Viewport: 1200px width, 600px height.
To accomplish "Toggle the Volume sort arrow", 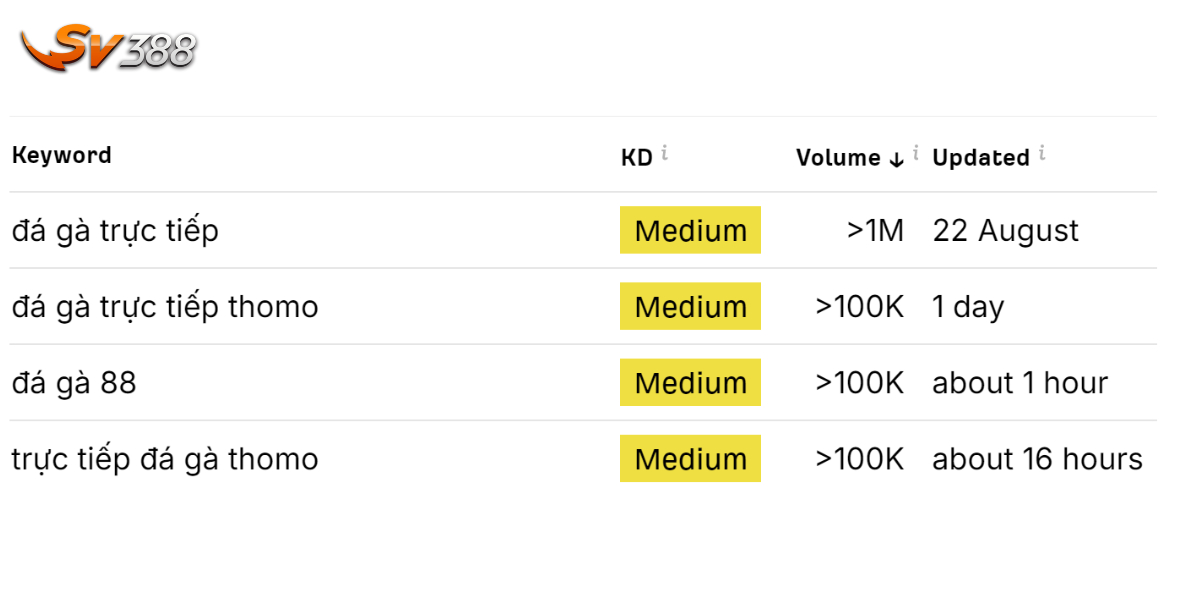I will click(x=896, y=158).
